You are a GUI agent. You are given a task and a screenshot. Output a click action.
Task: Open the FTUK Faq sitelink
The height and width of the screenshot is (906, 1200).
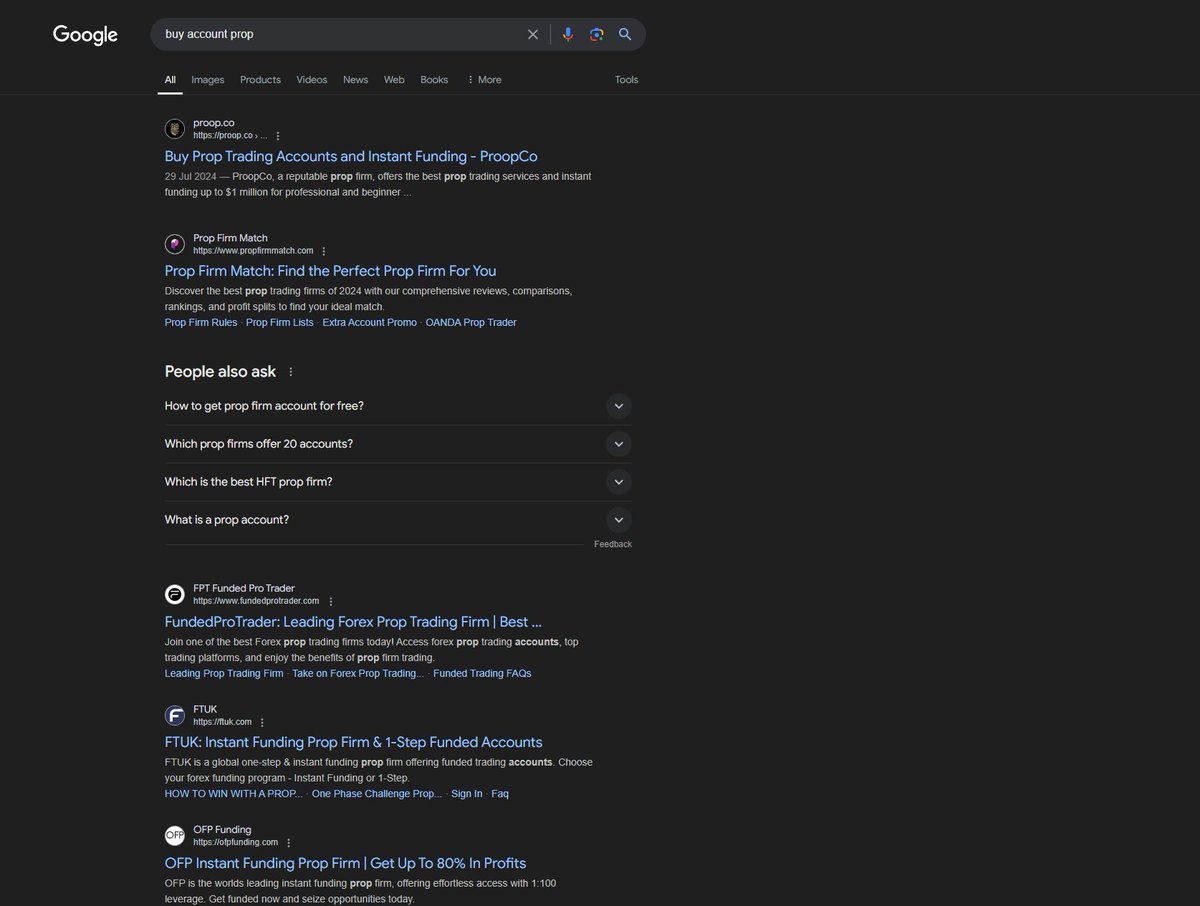pos(500,794)
